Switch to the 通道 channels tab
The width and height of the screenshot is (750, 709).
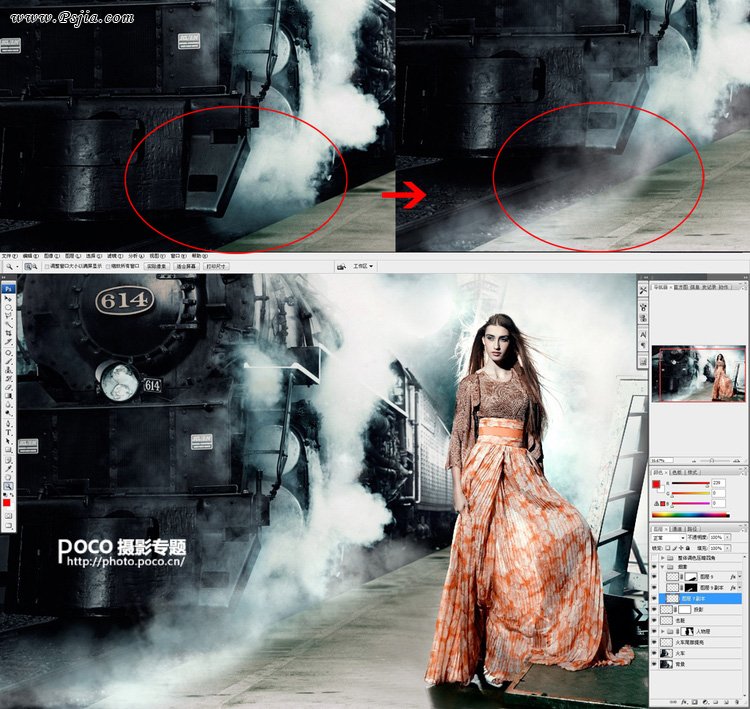[x=677, y=527]
